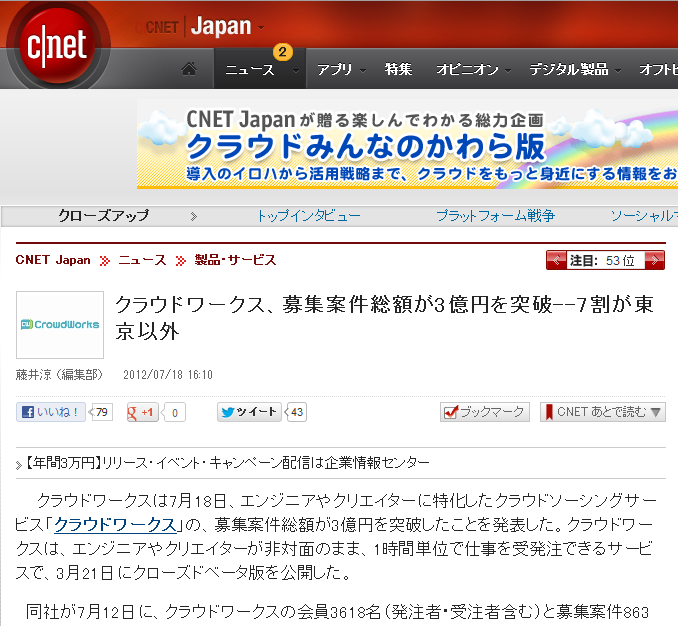Click the Facebook like count 79

101,412
